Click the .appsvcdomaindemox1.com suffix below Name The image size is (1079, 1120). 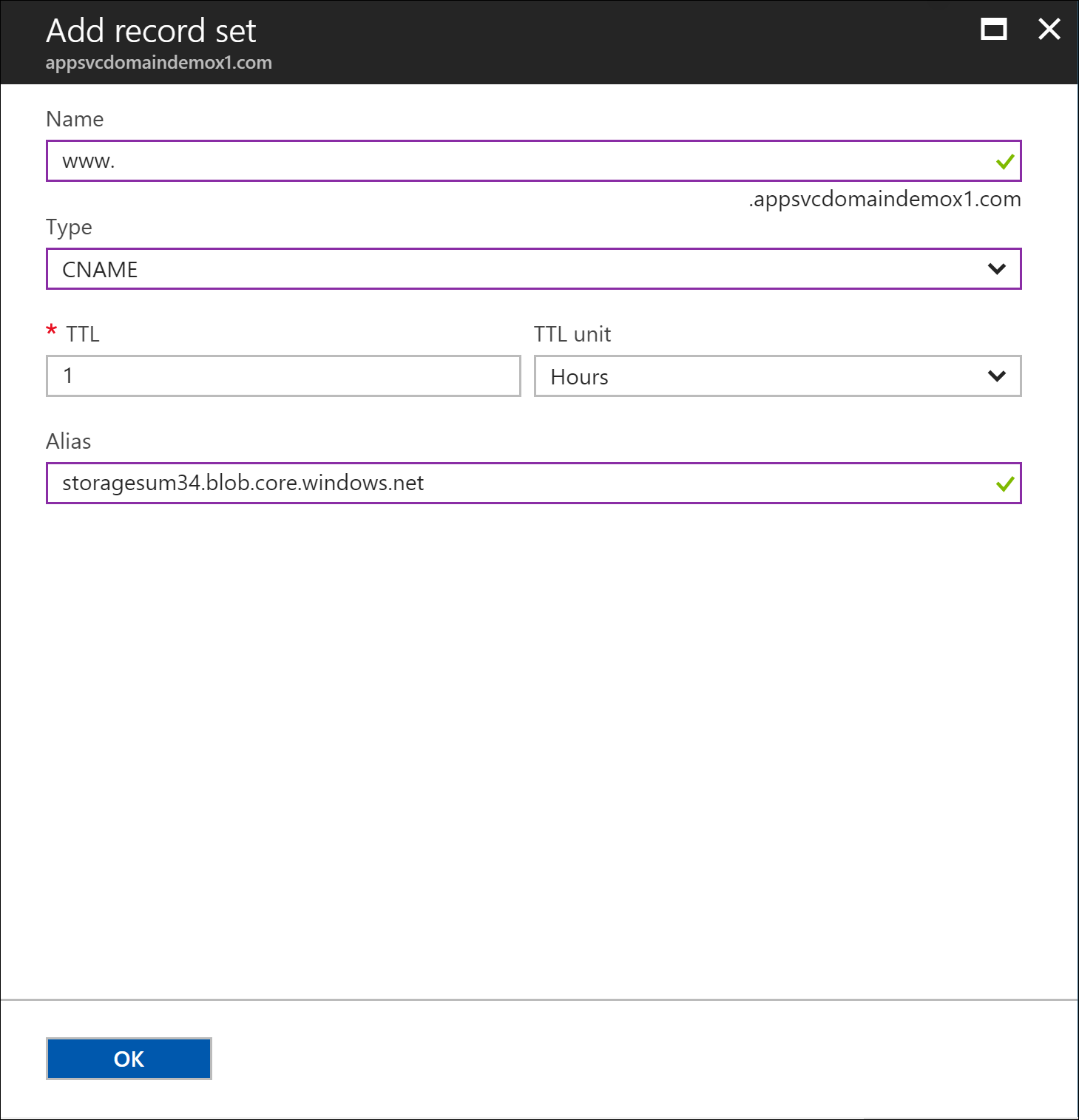[x=884, y=200]
